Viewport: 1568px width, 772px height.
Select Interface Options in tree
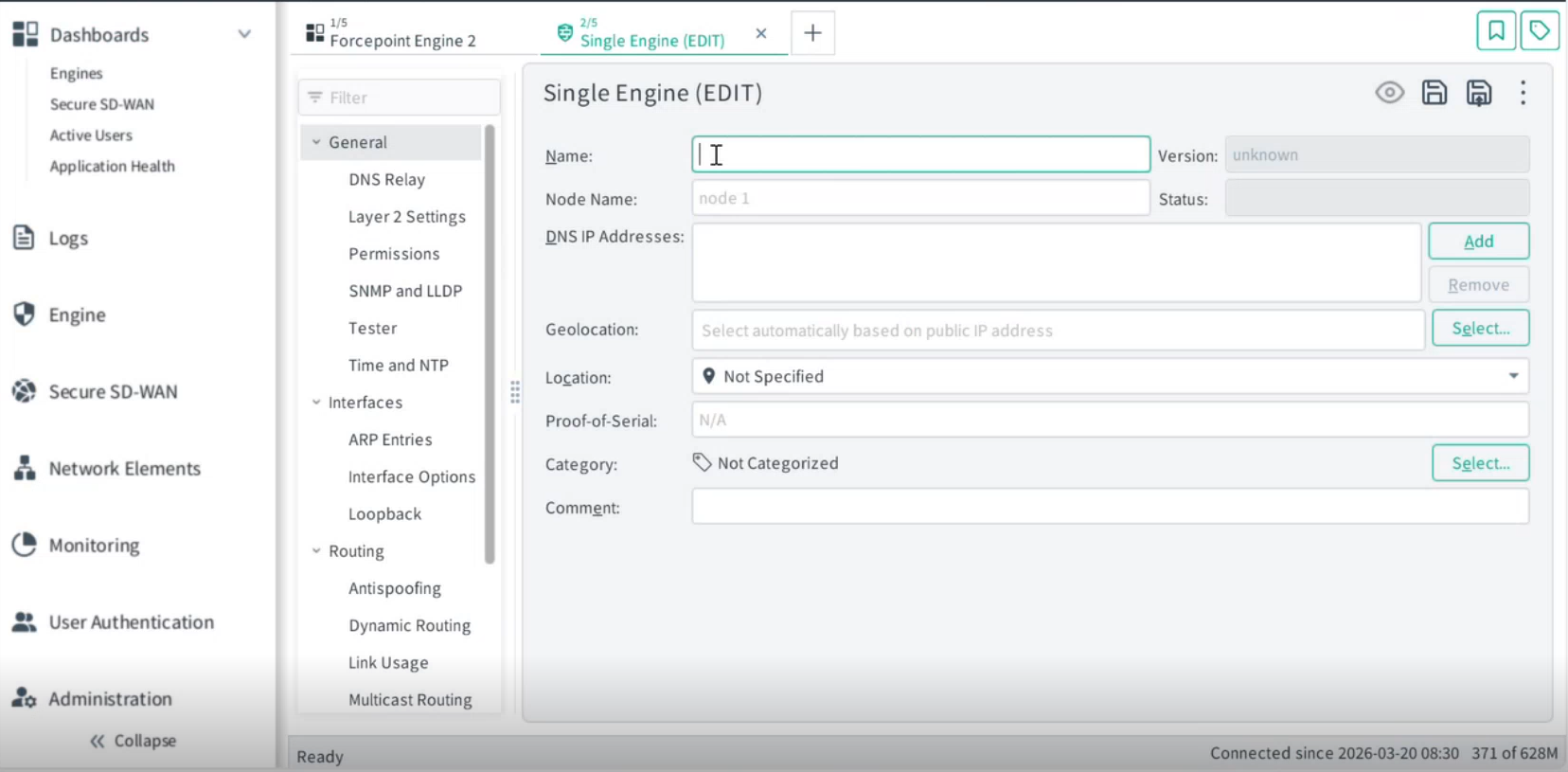click(412, 476)
